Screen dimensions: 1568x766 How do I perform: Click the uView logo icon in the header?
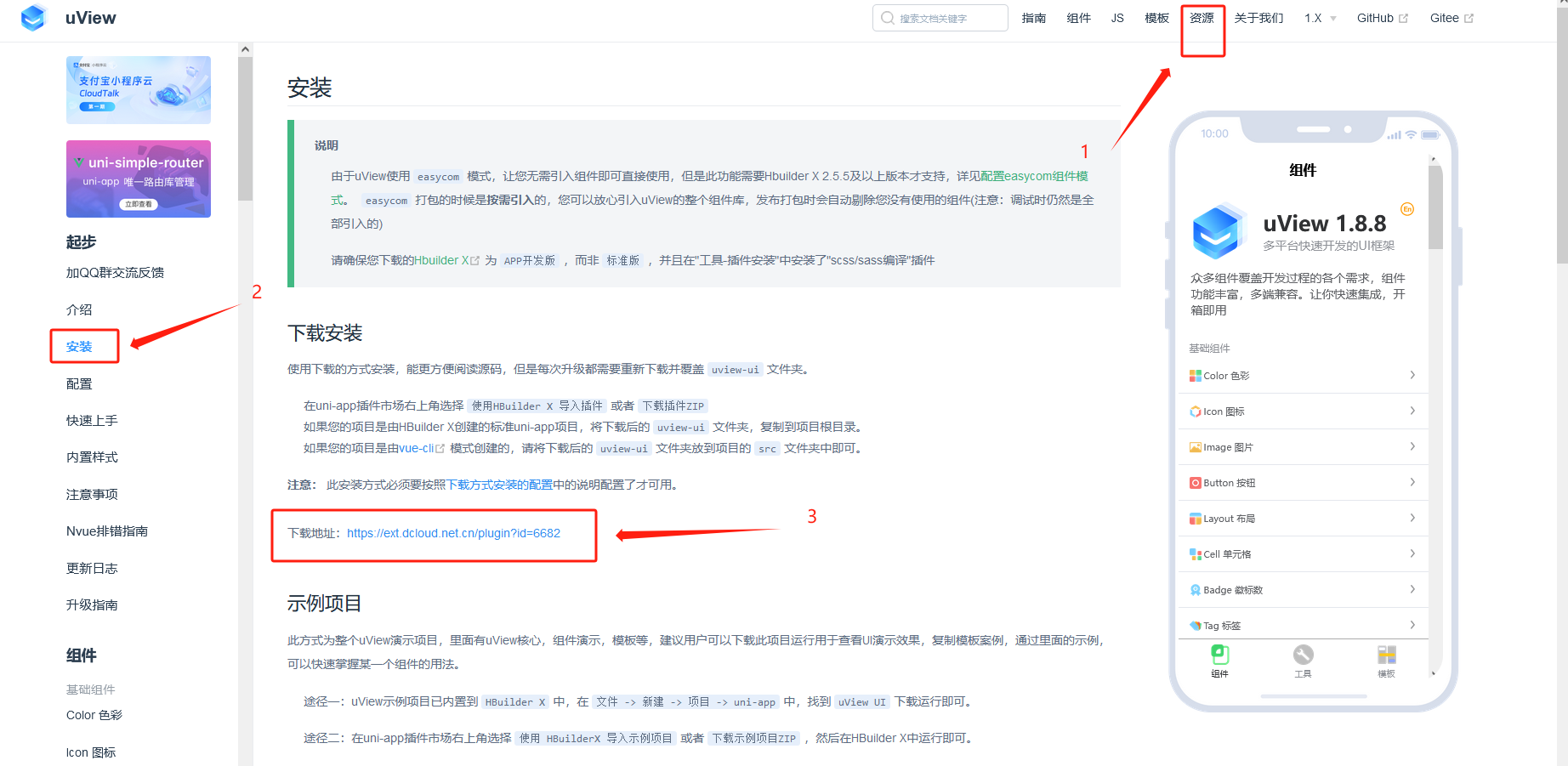33,18
